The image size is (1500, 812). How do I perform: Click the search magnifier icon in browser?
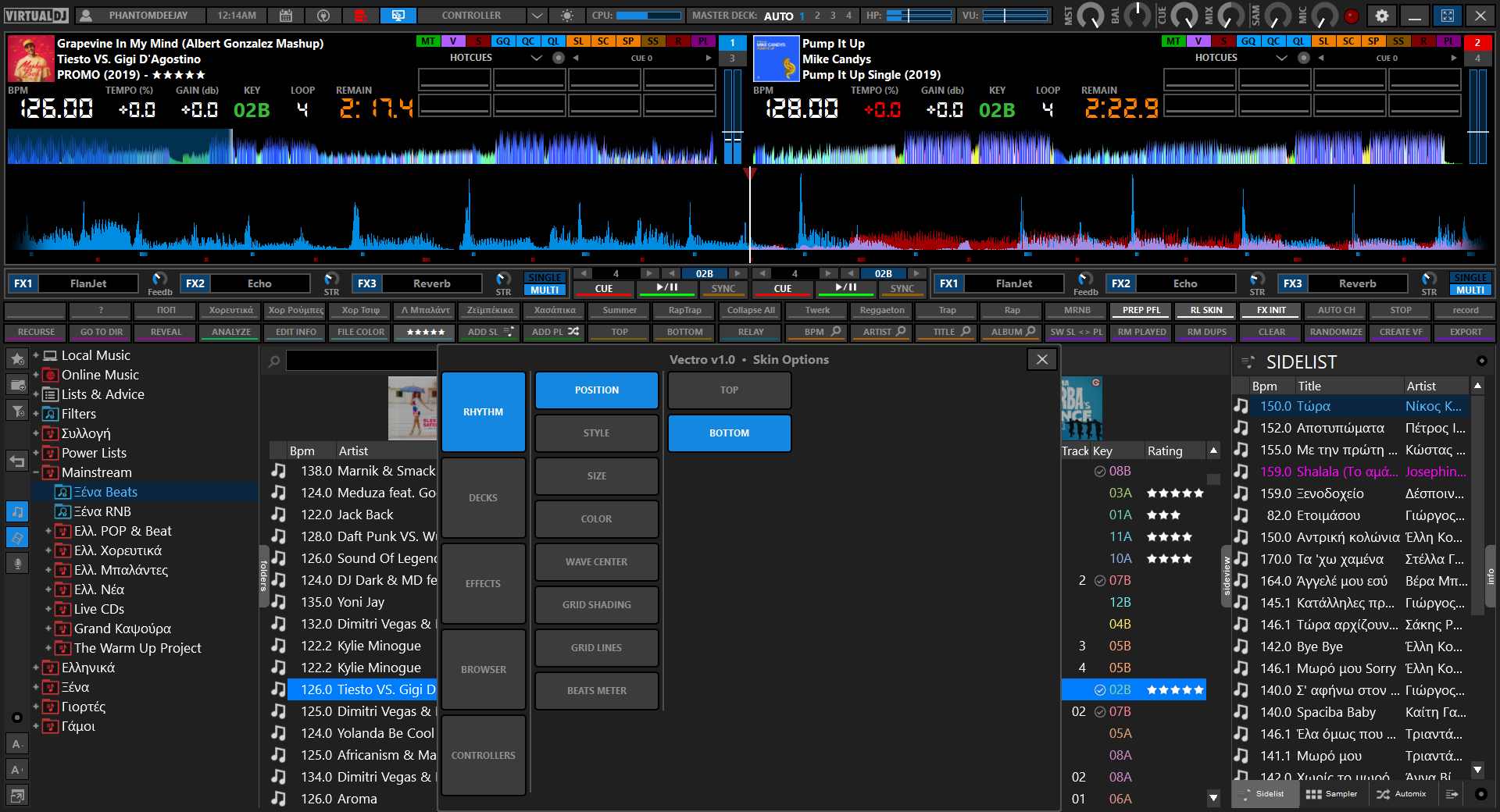(x=274, y=361)
